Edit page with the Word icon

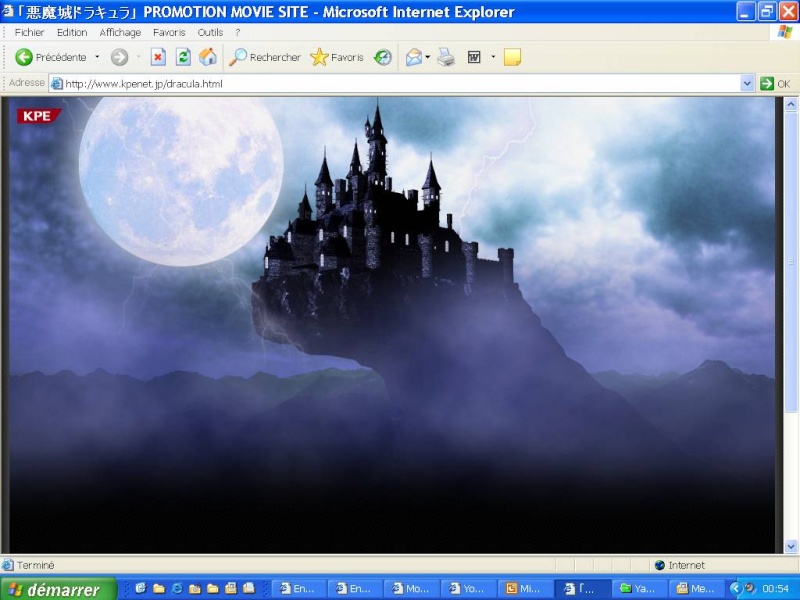pyautogui.click(x=474, y=57)
